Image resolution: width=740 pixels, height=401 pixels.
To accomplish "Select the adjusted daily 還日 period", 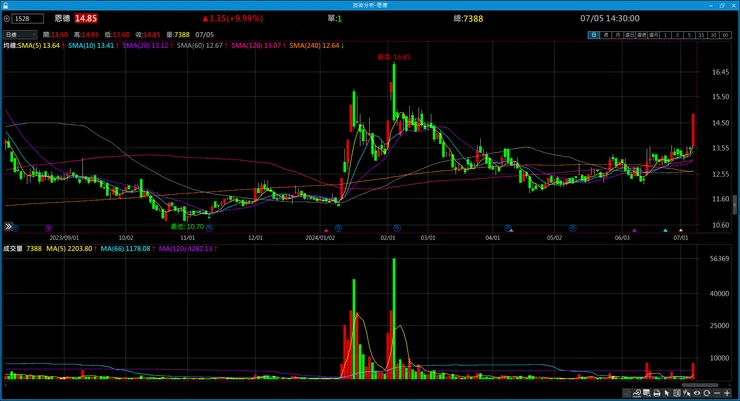I will point(630,35).
